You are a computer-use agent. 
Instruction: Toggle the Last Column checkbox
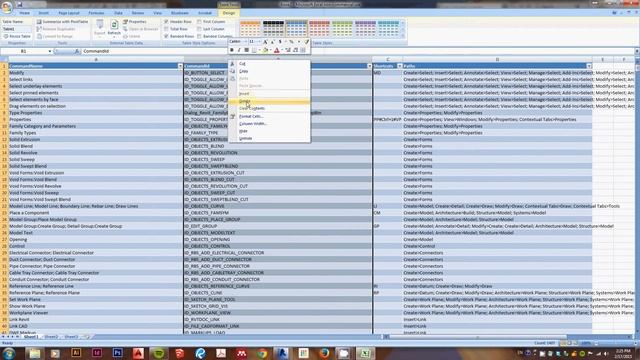pos(199,29)
